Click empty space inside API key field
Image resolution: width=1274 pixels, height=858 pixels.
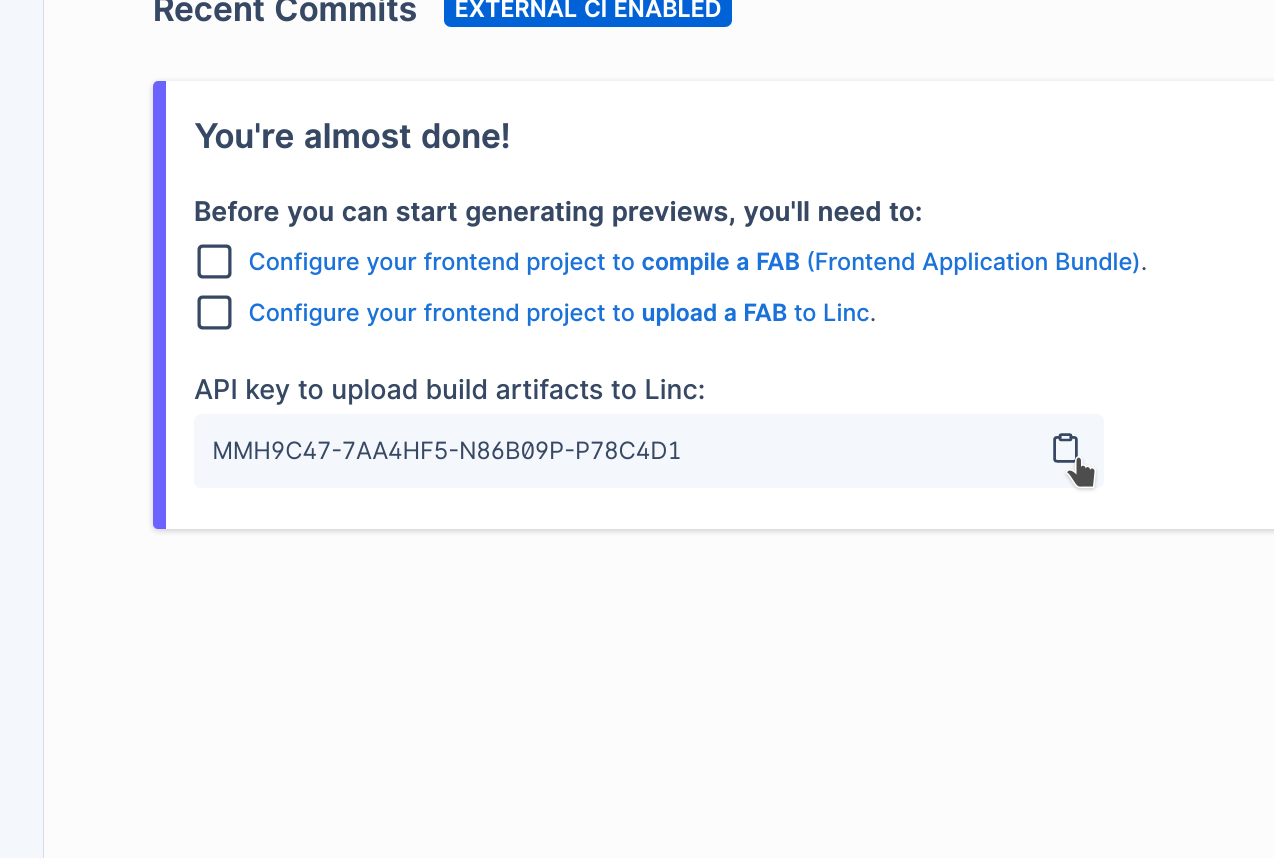(860, 451)
